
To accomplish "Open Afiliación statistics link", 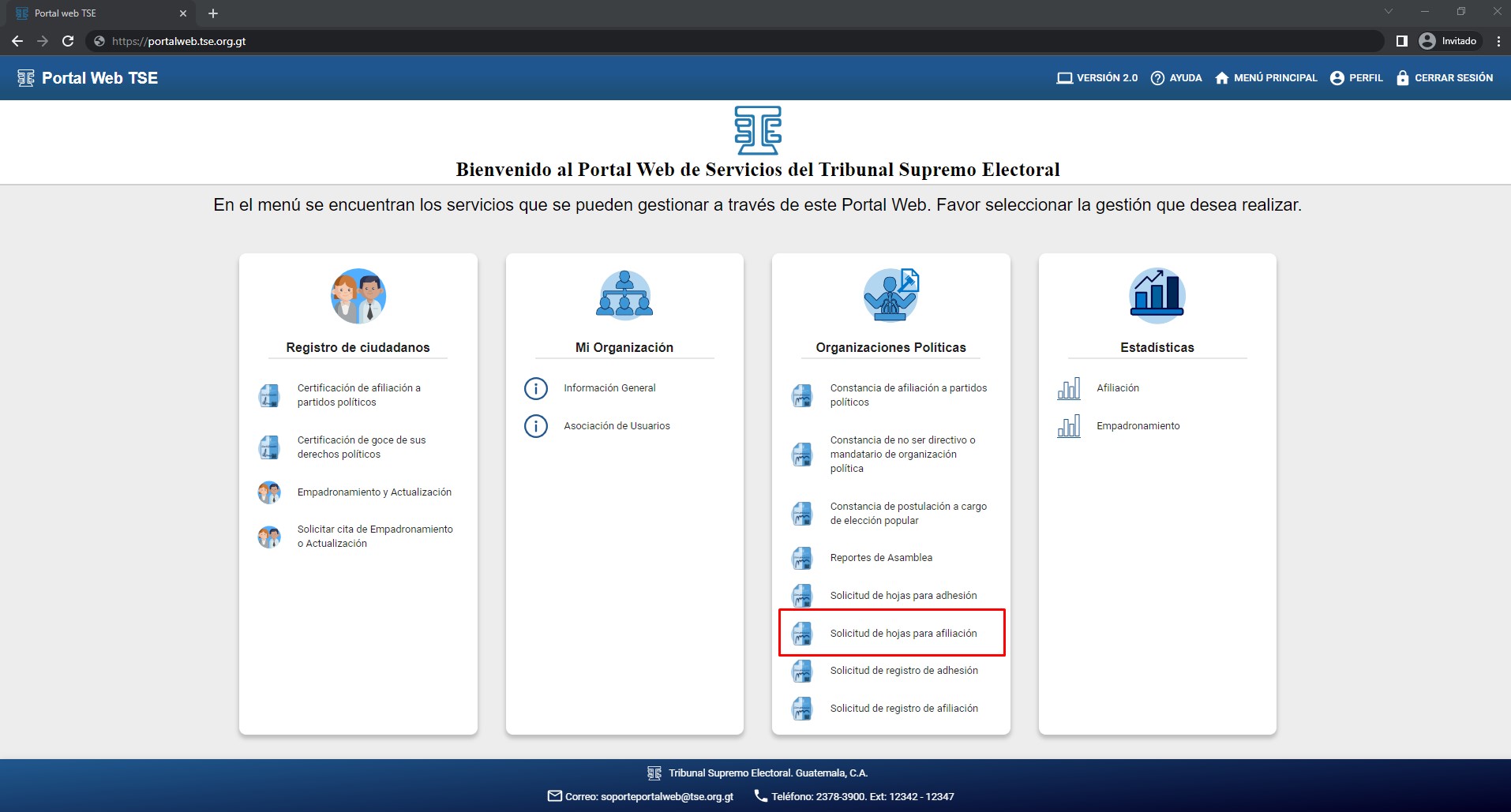I will pos(1118,388).
